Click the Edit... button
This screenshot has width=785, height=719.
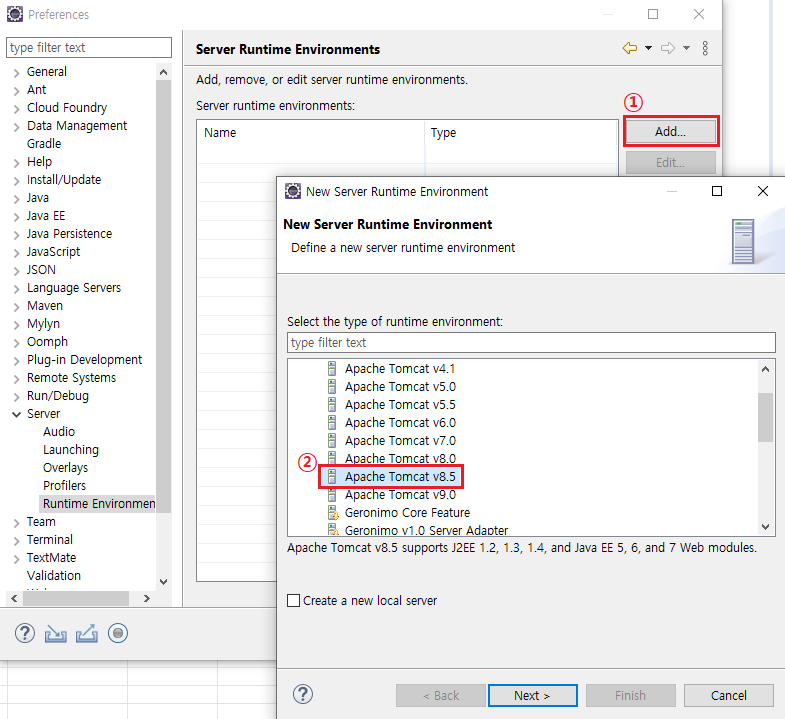671,163
